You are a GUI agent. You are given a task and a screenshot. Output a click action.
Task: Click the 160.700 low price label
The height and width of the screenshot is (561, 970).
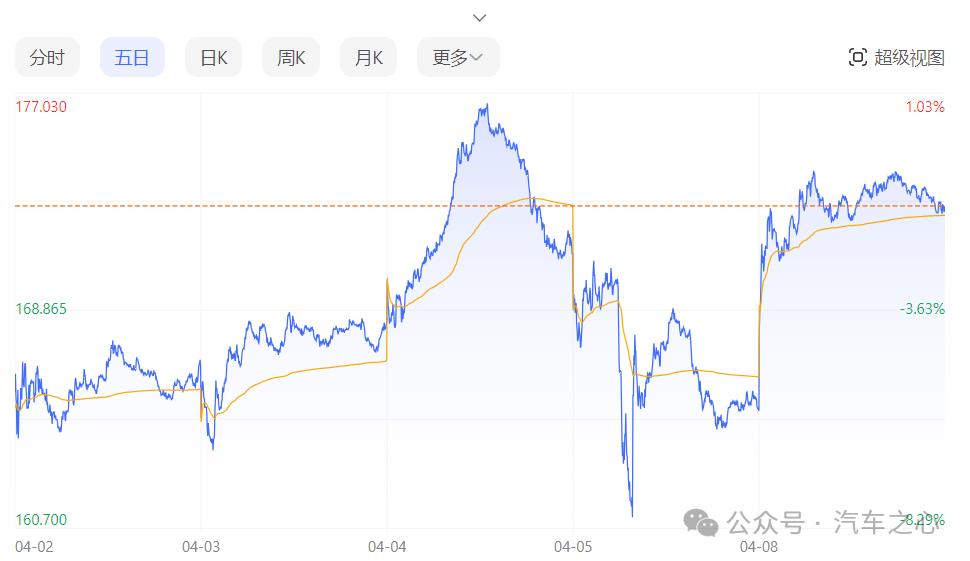point(41,520)
